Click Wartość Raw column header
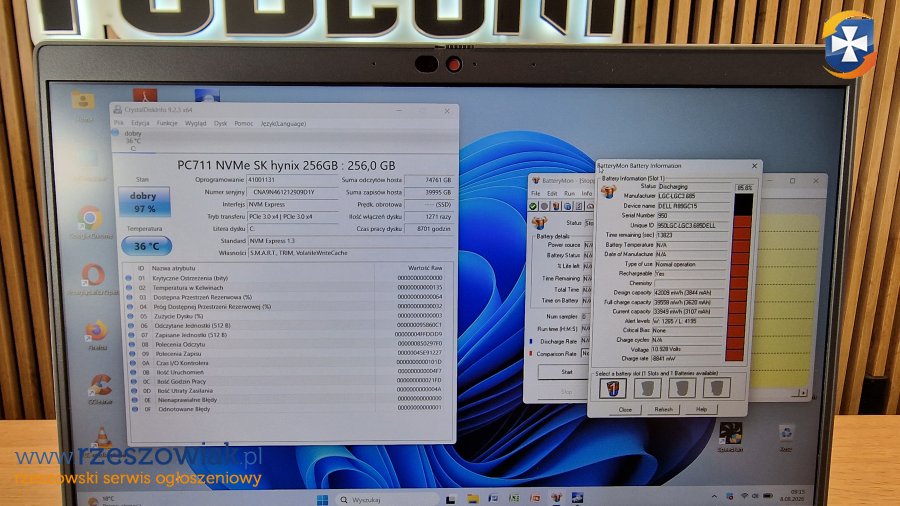This screenshot has width=900, height=506. tap(425, 268)
